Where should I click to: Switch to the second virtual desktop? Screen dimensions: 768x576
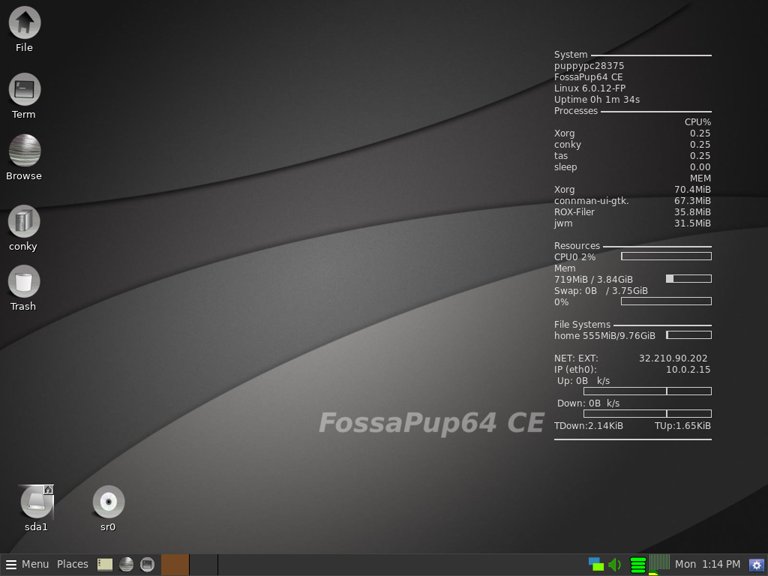203,564
